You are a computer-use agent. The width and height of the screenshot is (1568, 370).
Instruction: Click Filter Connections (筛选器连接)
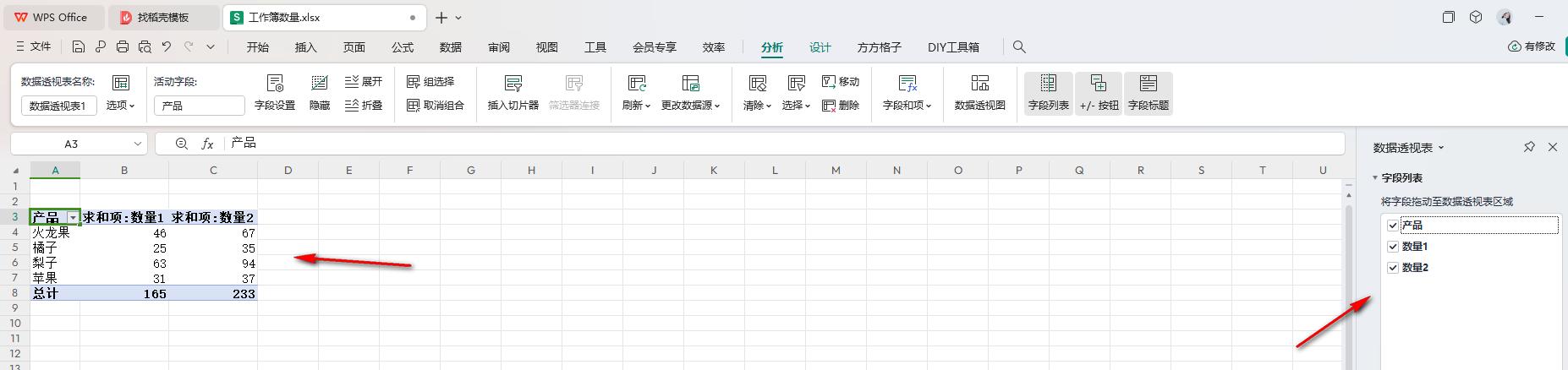(x=574, y=93)
